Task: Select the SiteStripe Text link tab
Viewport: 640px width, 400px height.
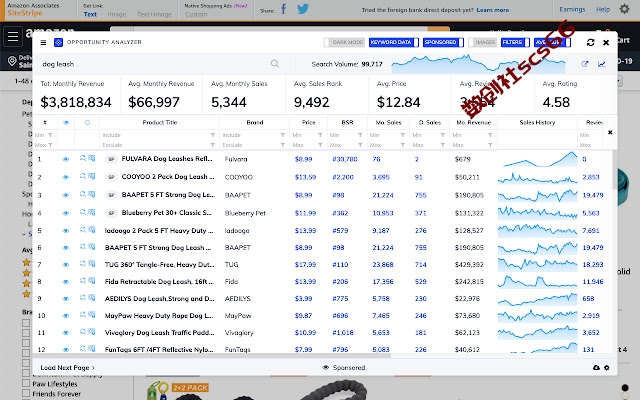Action: tap(90, 14)
